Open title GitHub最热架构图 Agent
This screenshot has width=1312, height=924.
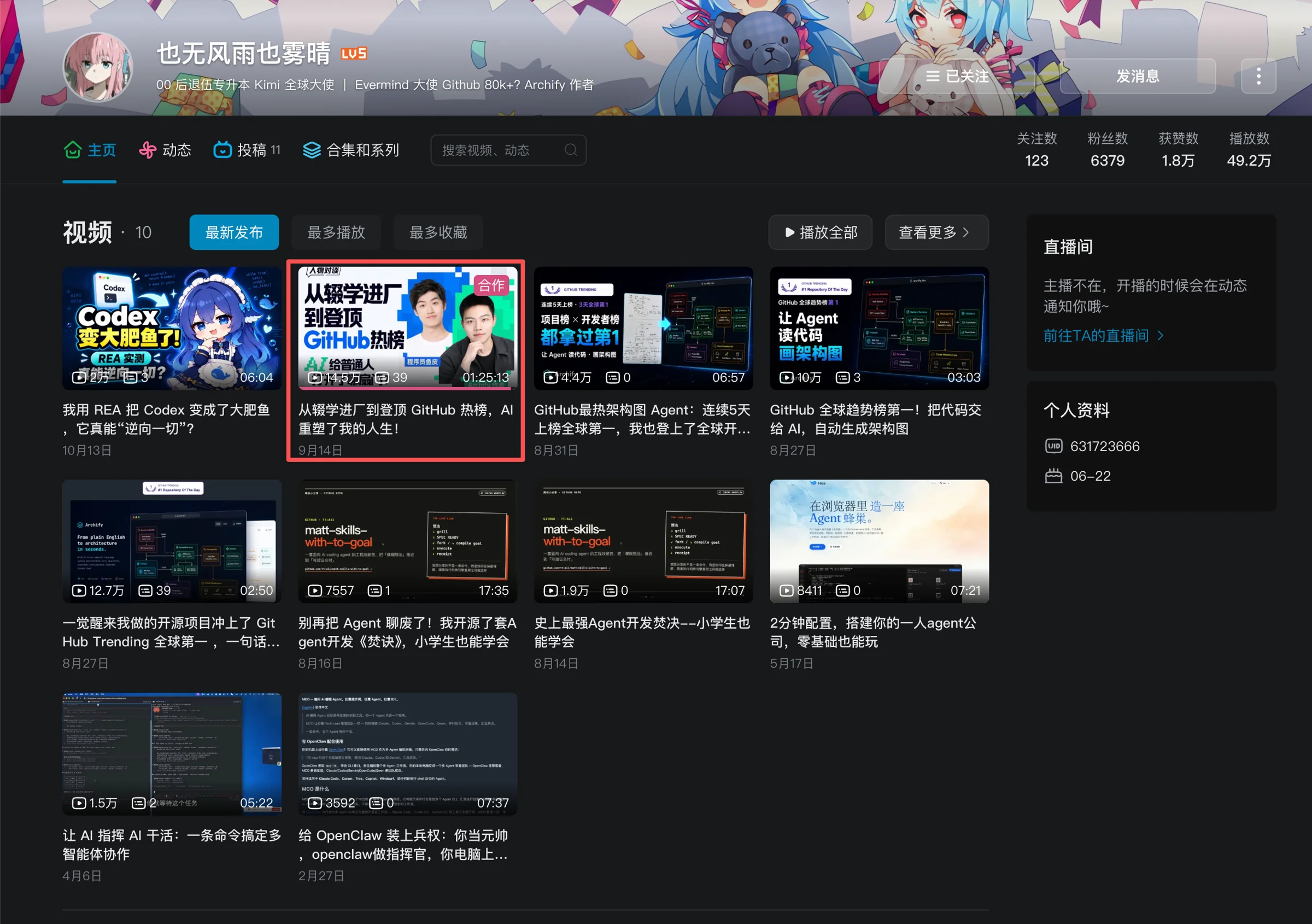[642, 419]
